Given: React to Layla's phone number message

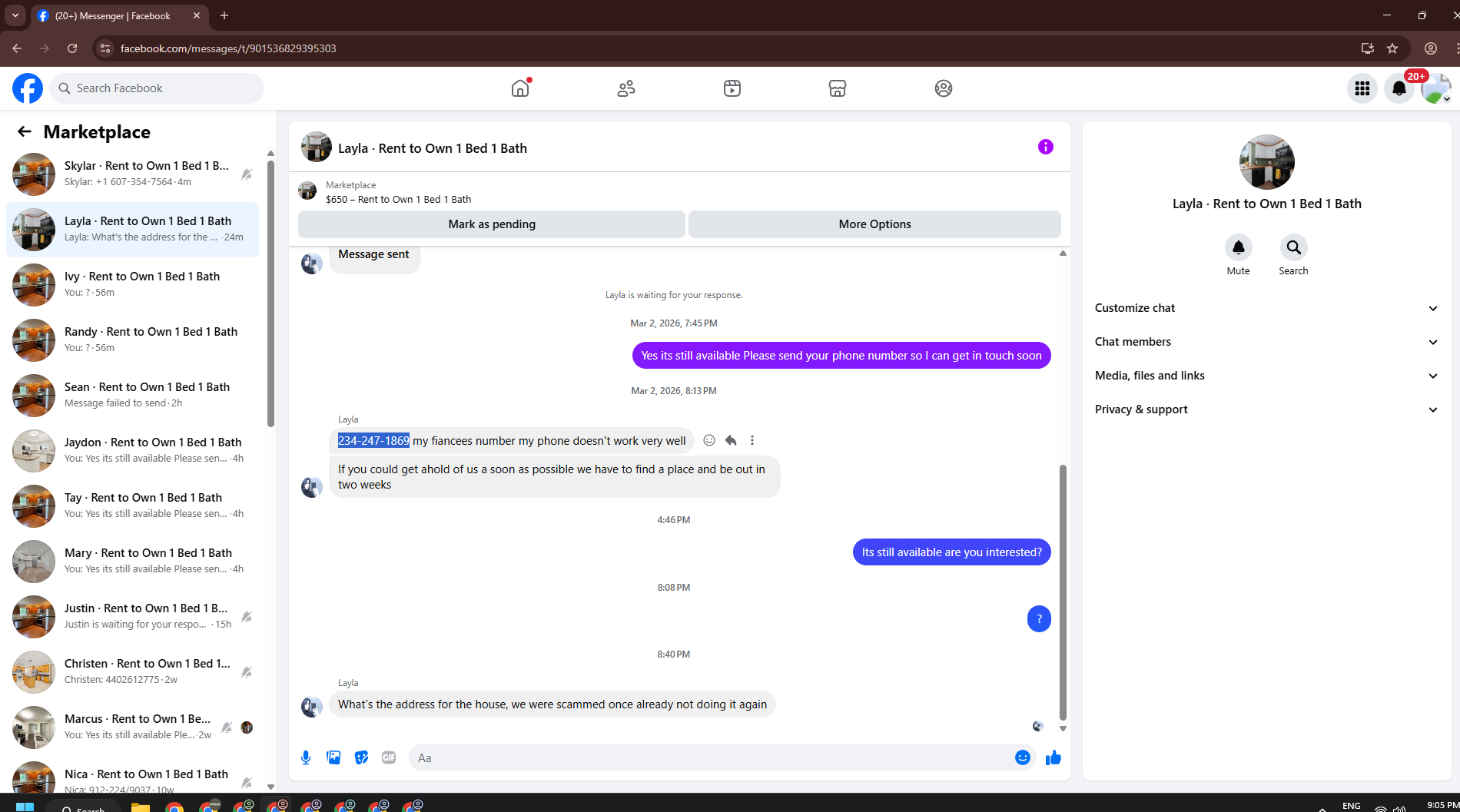Looking at the screenshot, I should [709, 440].
